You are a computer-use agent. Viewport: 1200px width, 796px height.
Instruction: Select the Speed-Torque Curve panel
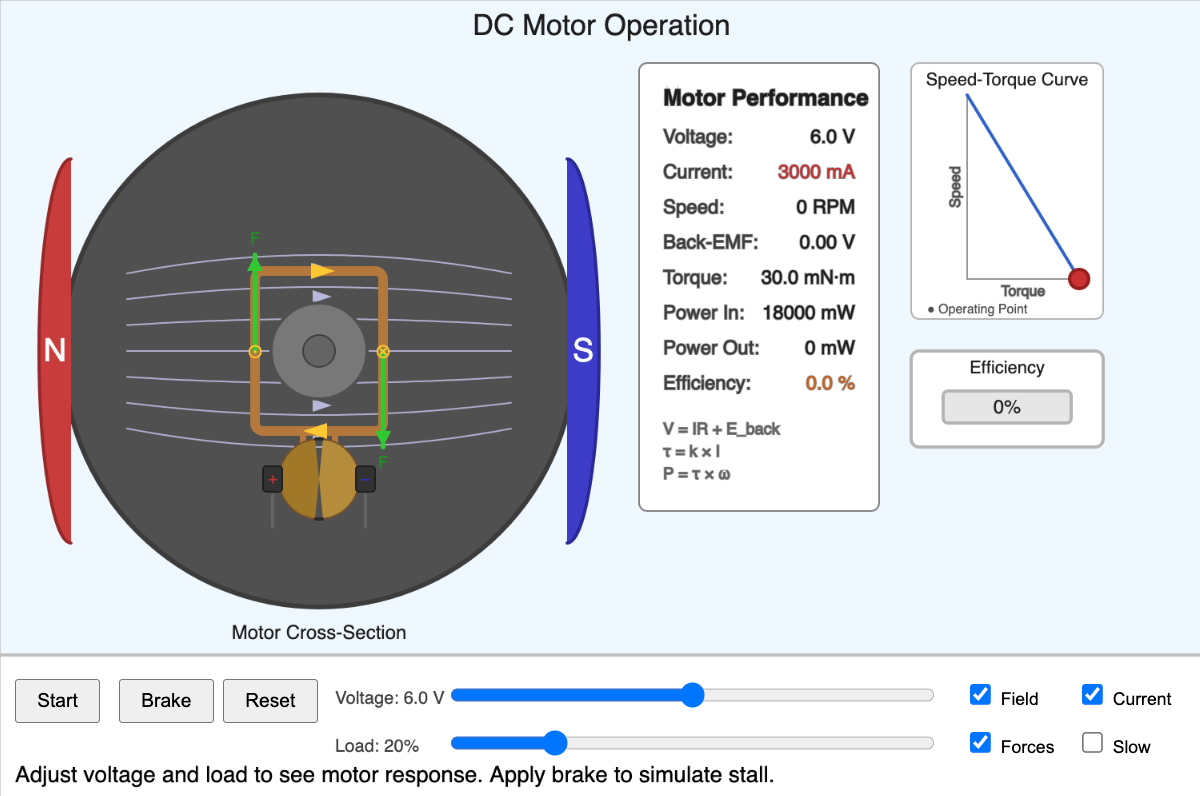[1006, 190]
